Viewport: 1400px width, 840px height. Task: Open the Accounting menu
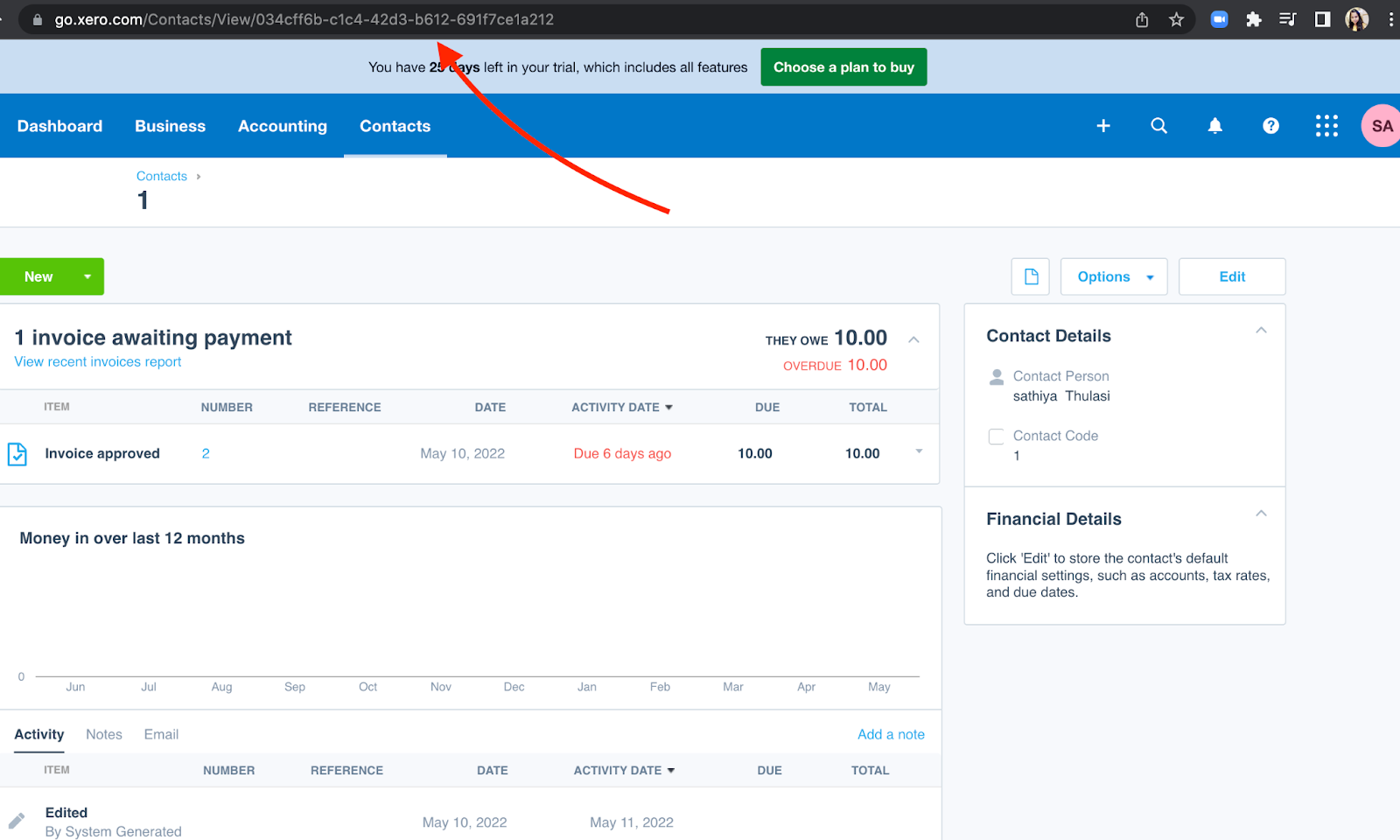(x=282, y=126)
